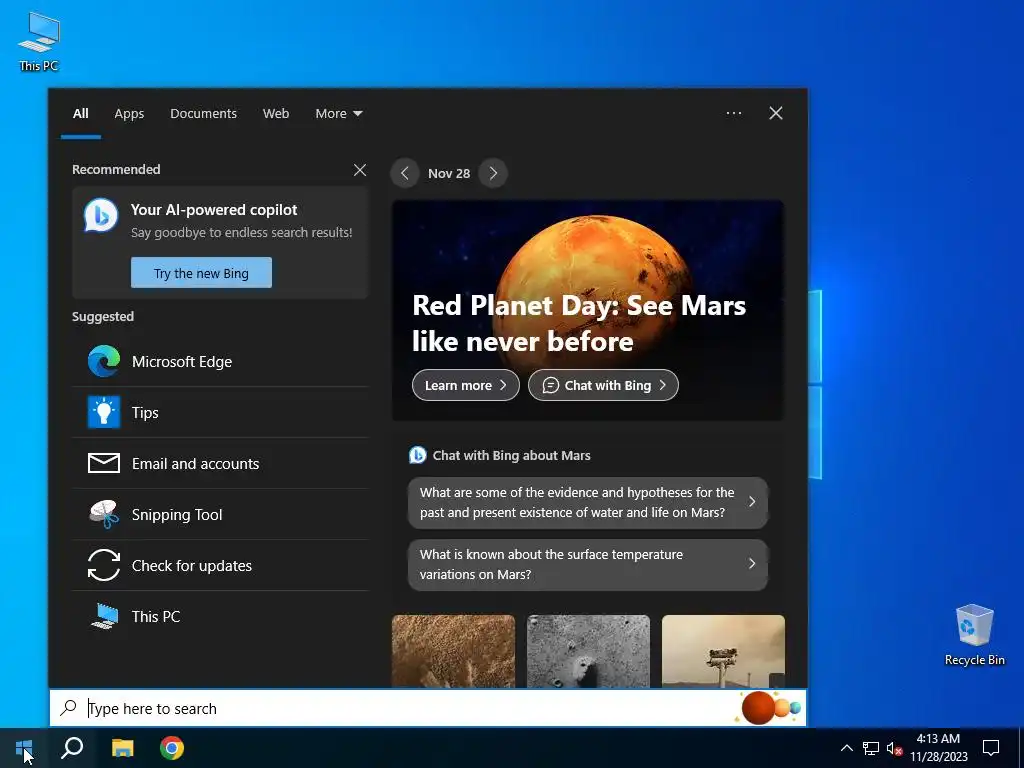Click Your AI-powered copilot heading

pyautogui.click(x=214, y=210)
